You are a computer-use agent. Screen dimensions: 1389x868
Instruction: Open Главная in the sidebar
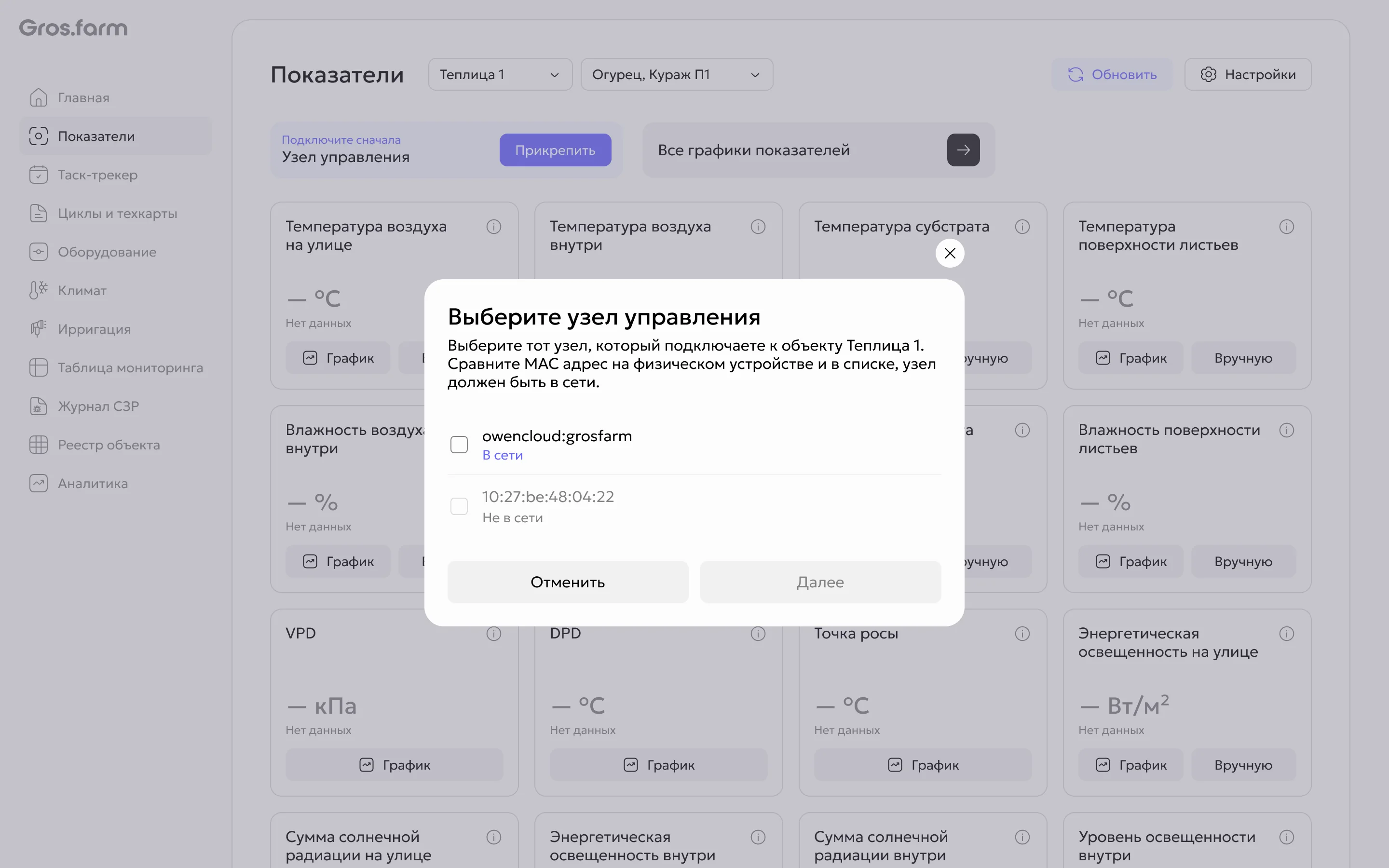115,97
